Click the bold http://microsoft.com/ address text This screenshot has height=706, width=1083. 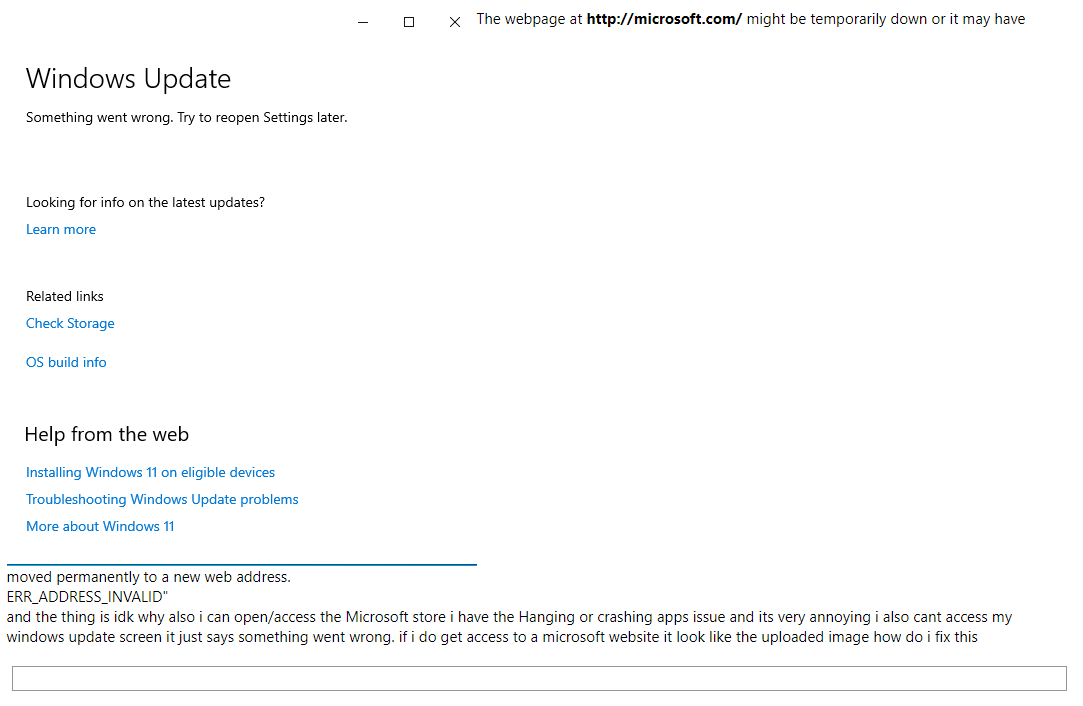coord(664,19)
